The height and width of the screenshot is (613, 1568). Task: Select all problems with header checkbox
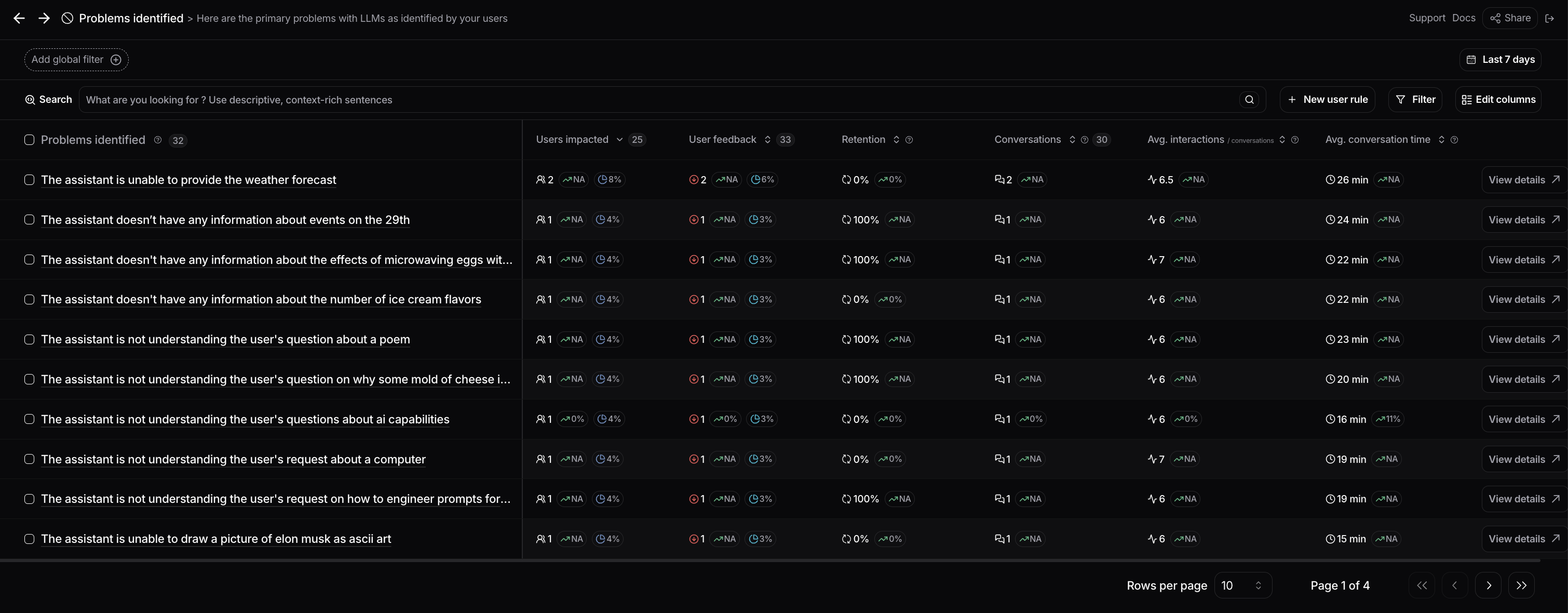[x=29, y=140]
